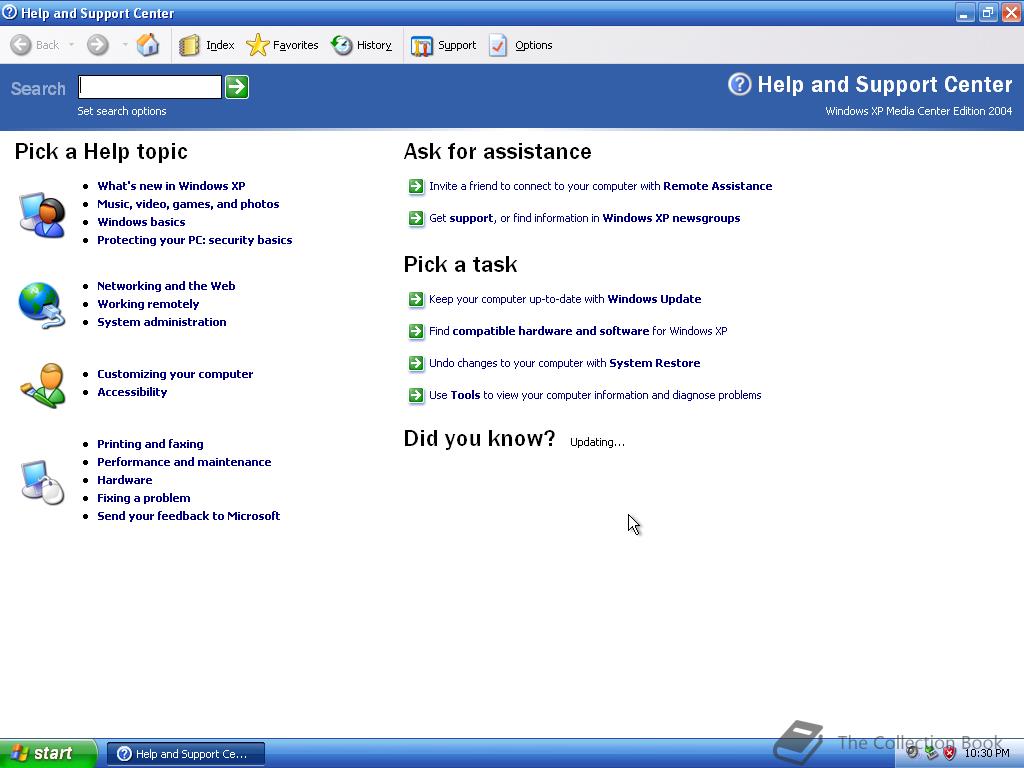Click the green arrow beside System Restore

416,363
